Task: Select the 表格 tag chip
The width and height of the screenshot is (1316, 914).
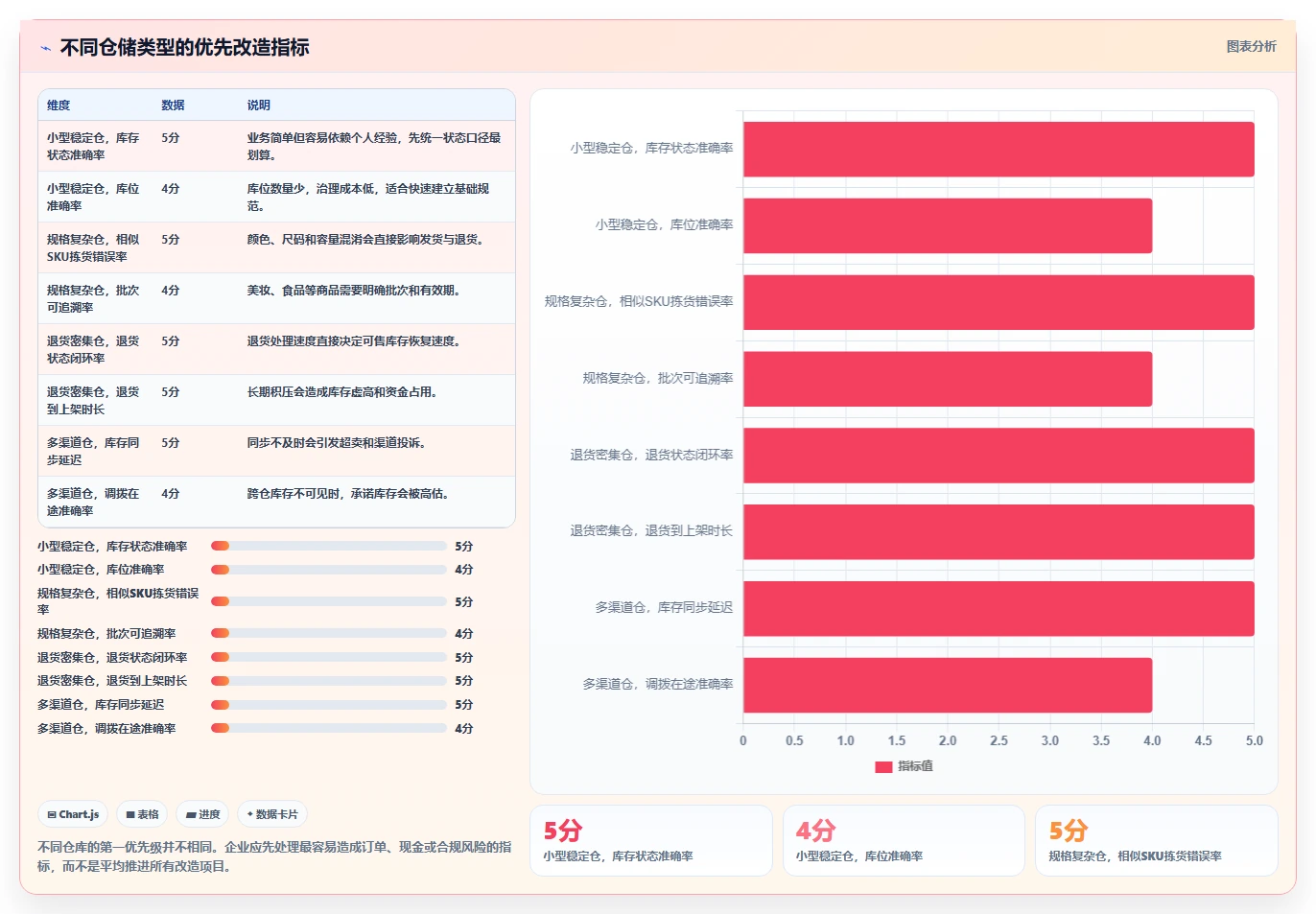Action: (142, 814)
